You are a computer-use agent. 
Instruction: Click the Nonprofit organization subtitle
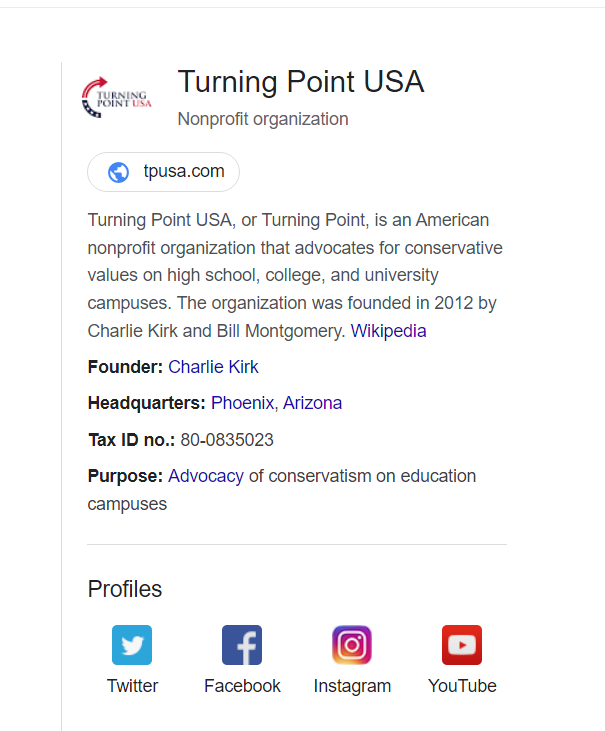point(263,119)
